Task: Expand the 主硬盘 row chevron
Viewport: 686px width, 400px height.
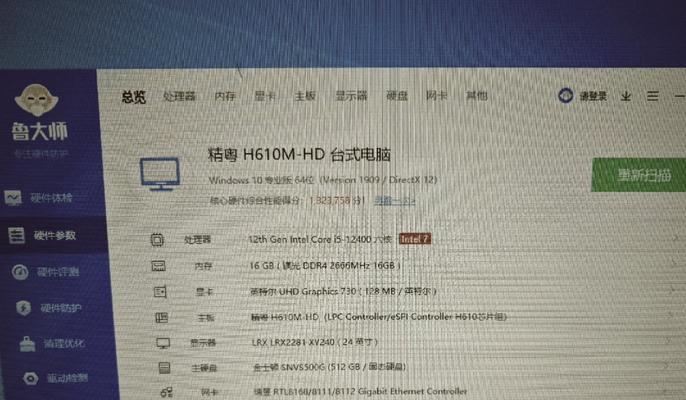Action: 667,365
